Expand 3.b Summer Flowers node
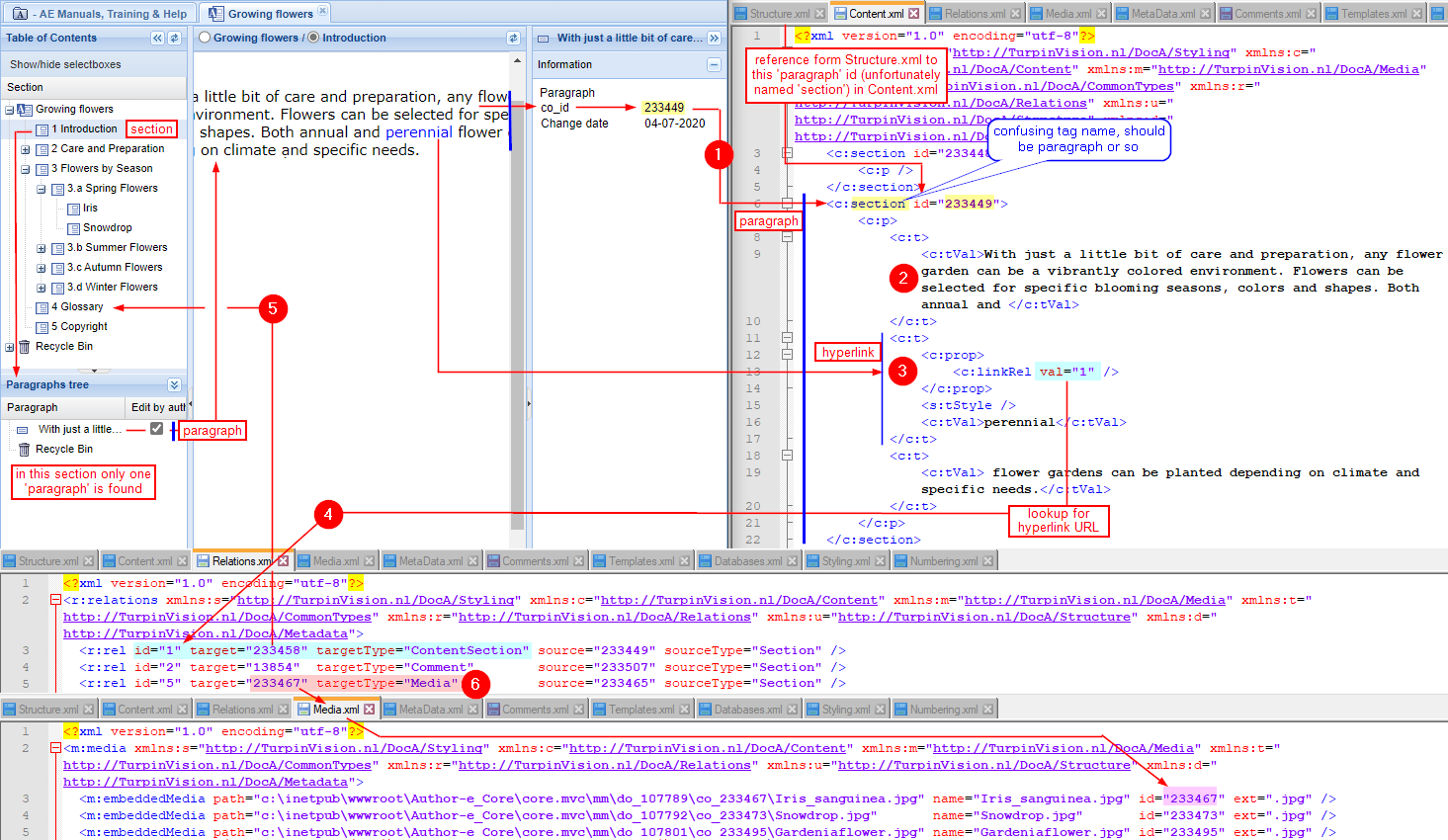This screenshot has height=840, width=1448. coord(42,248)
